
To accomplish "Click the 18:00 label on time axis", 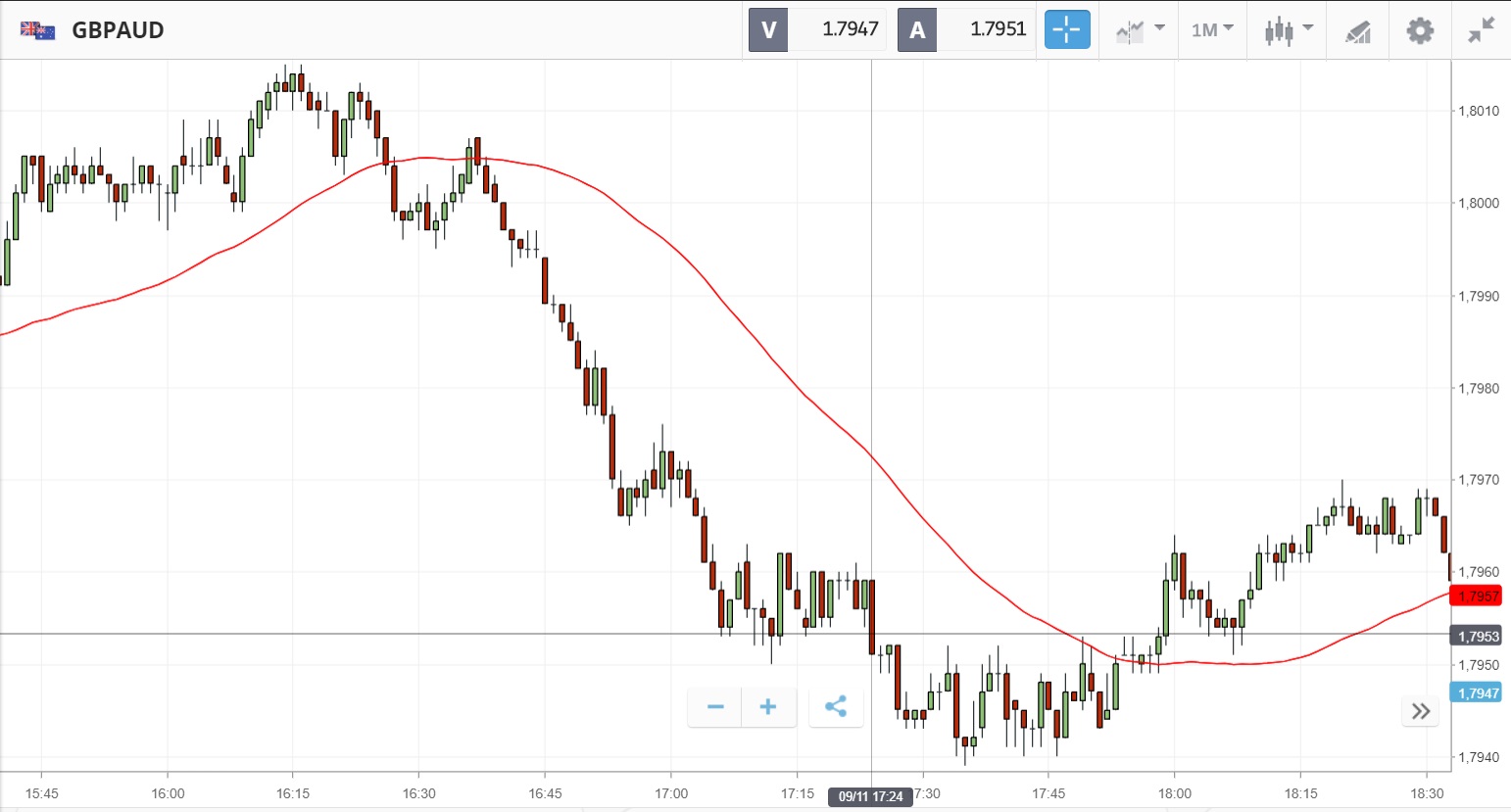I will pyautogui.click(x=1174, y=793).
